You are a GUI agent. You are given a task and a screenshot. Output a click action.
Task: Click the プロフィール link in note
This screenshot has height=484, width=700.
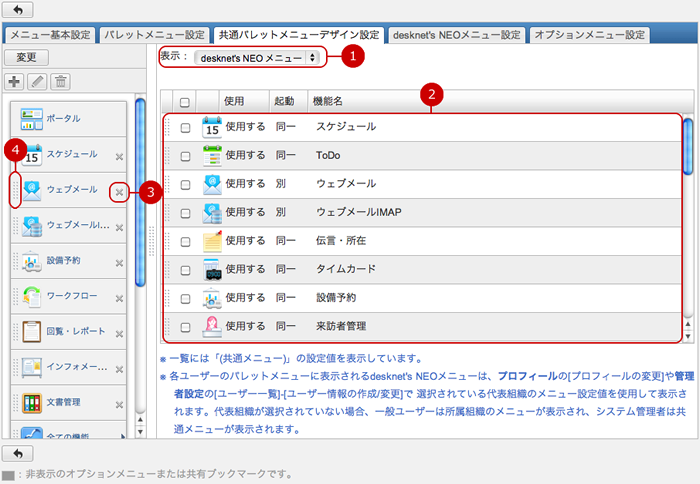(x=527, y=376)
